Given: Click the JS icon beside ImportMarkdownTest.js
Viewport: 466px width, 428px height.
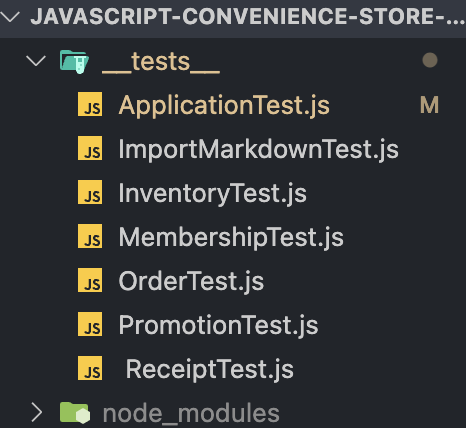Looking at the screenshot, I should point(90,148).
